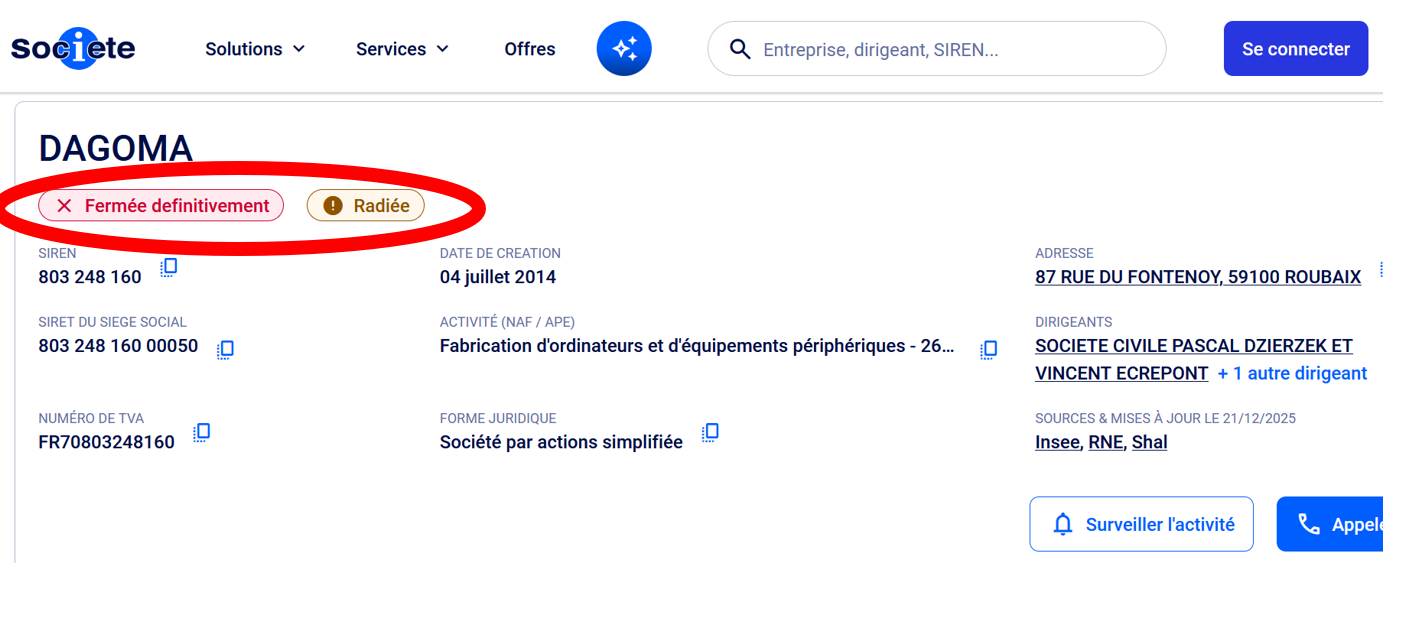Viewport: 1415px width, 625px height.
Task: Copy the activité NAF/APE code
Action: [989, 349]
